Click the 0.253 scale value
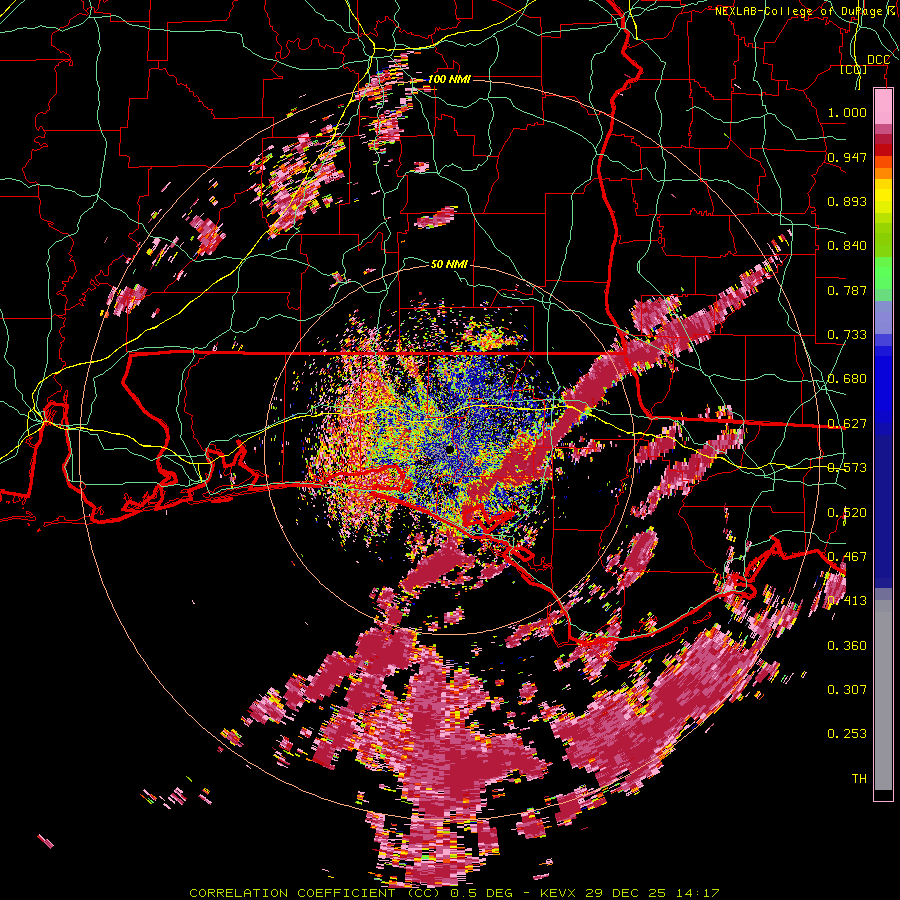900x900 pixels. pyautogui.click(x=847, y=734)
